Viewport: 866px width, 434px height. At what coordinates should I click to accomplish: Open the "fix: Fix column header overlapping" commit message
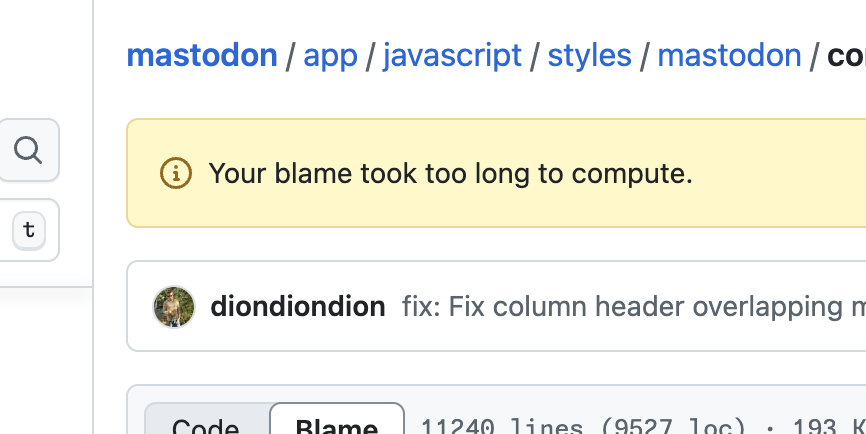(633, 306)
